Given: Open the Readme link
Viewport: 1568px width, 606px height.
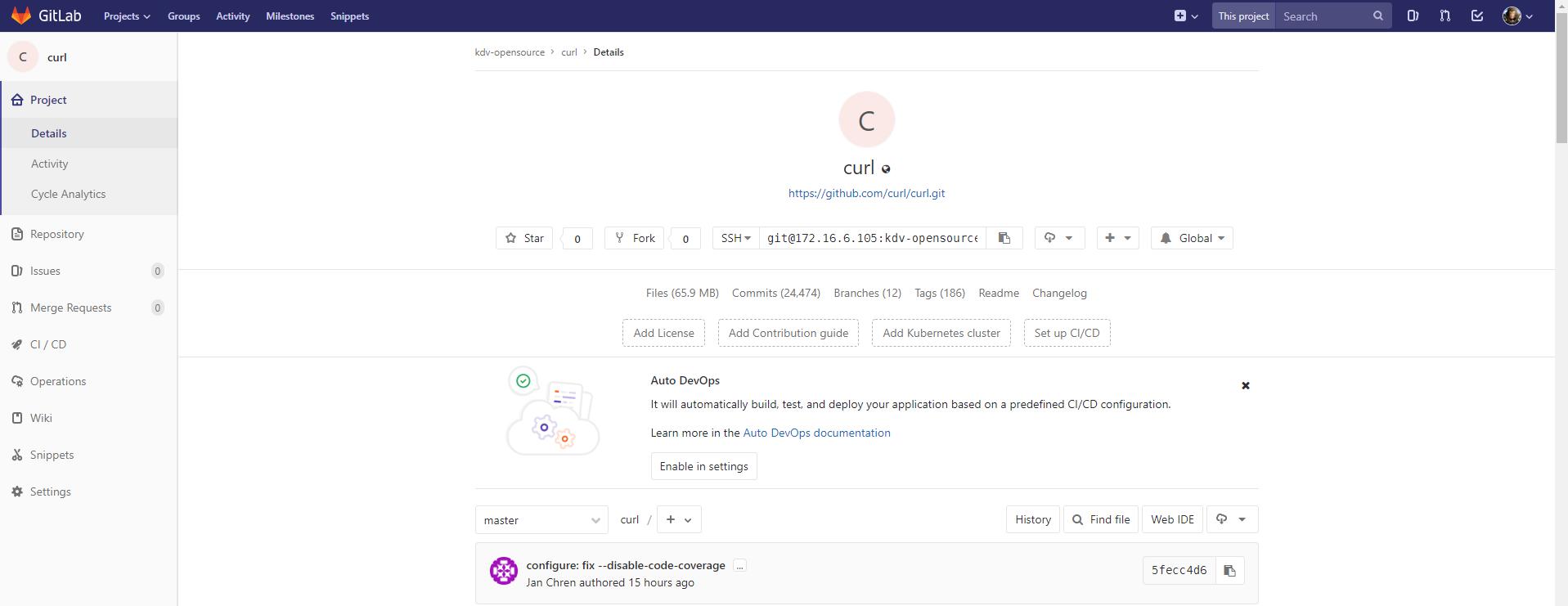Looking at the screenshot, I should coord(999,293).
